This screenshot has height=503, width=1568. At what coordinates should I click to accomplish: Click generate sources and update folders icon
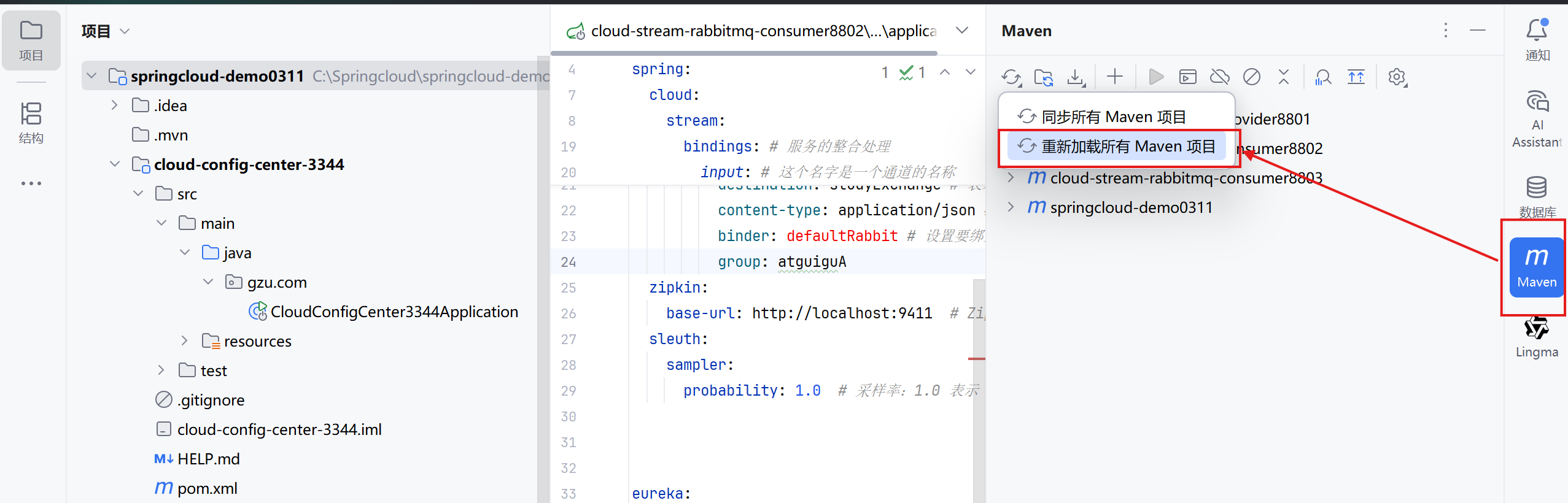click(1044, 77)
